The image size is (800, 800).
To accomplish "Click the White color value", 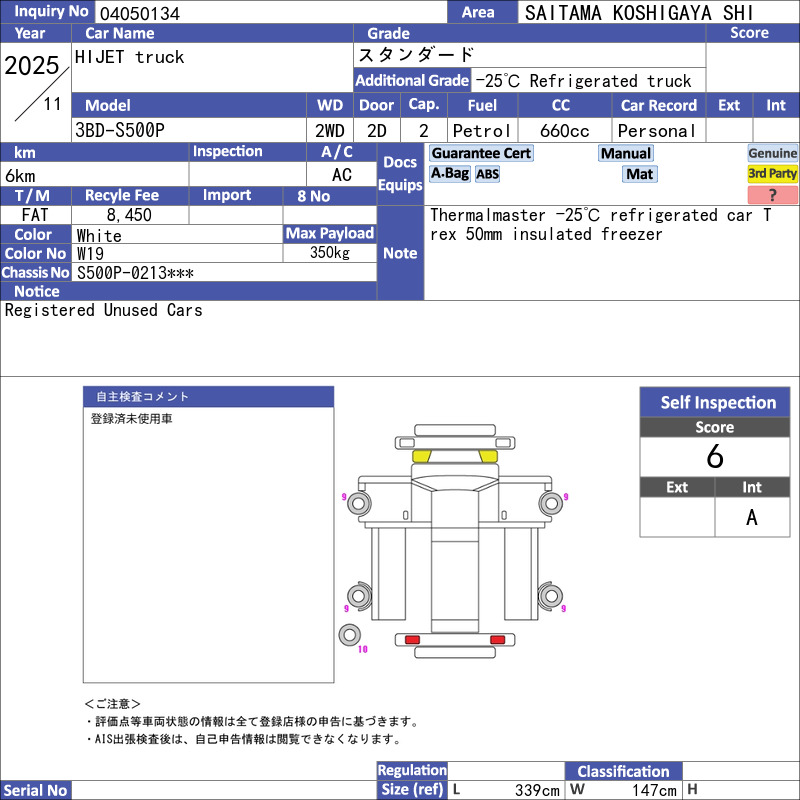I will [99, 236].
